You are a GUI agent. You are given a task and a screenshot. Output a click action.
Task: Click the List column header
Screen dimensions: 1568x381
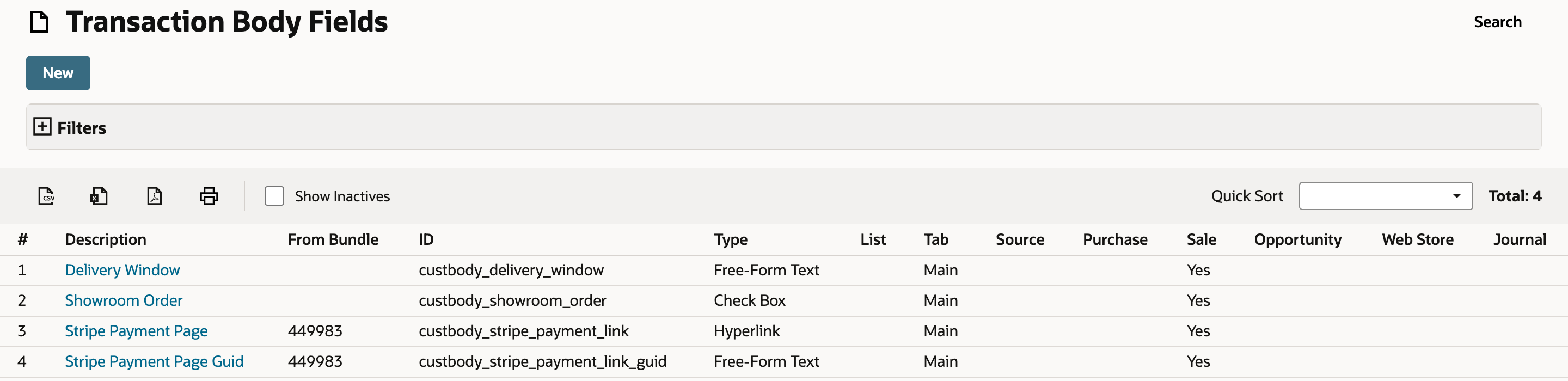click(873, 240)
